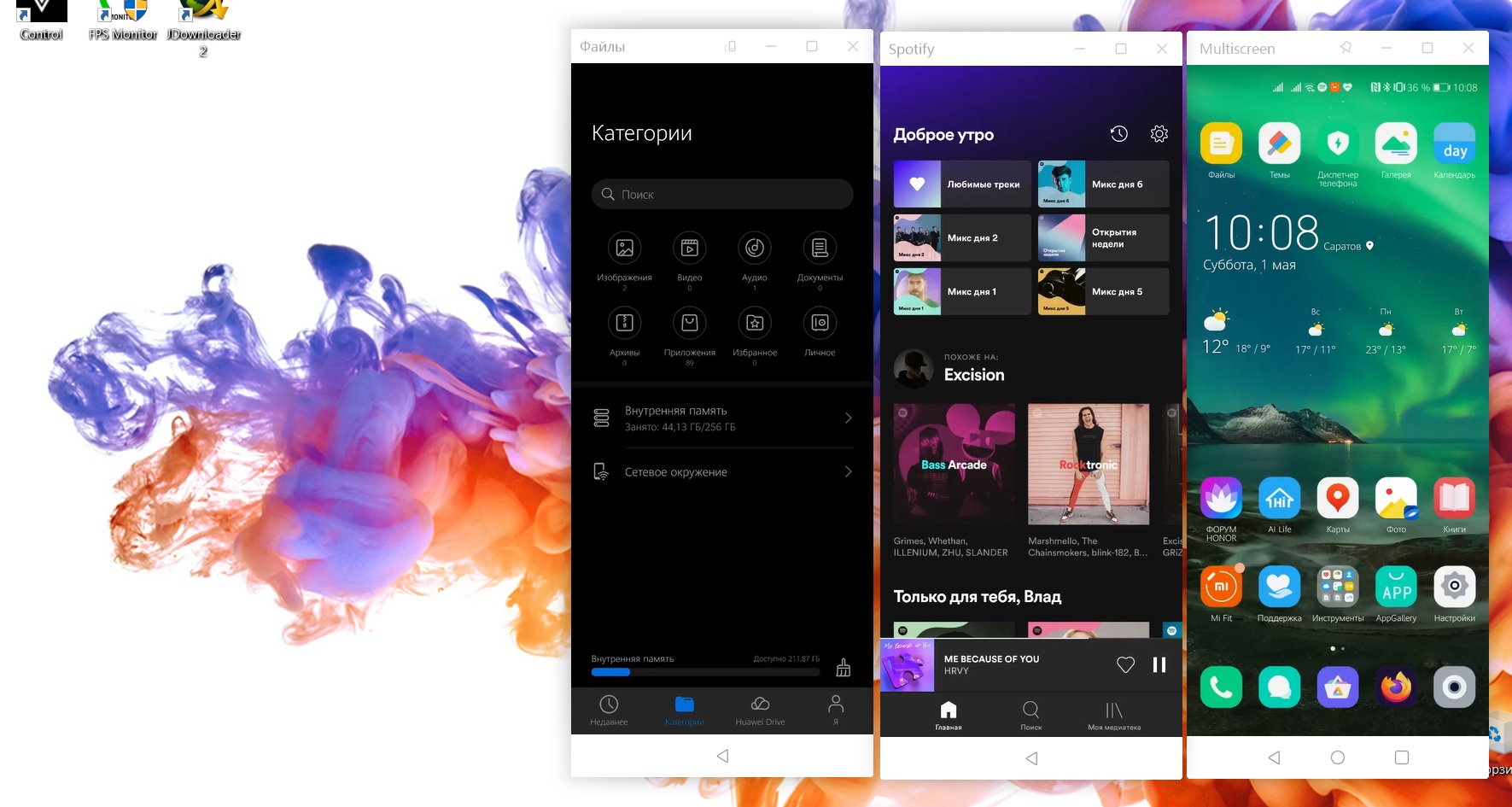Screen dimensions: 1512x807
Task: Open Микс дня 6 tile
Action: [x=1104, y=184]
